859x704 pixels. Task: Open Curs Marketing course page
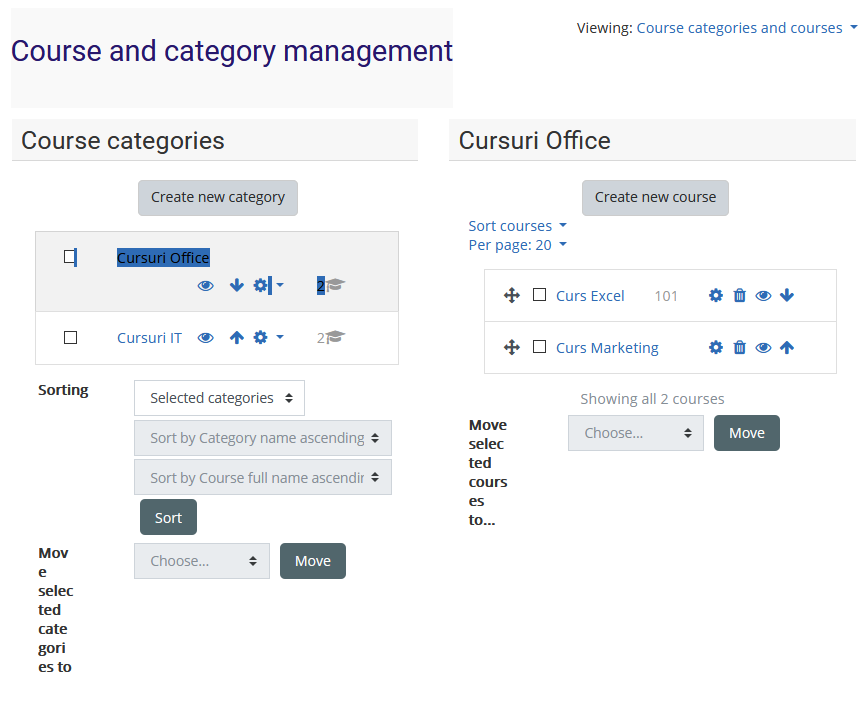point(607,347)
